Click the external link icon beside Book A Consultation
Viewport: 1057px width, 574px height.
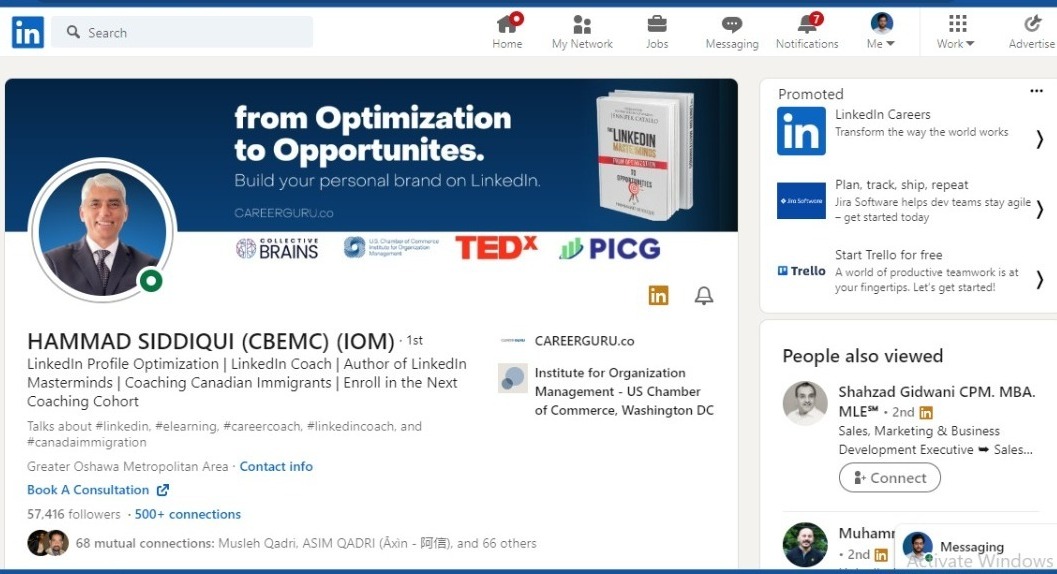pyautogui.click(x=162, y=490)
